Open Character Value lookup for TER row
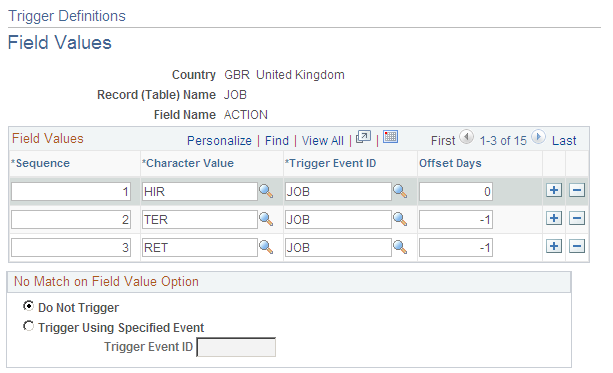Image resolution: width=613 pixels, height=373 pixels. [266, 219]
